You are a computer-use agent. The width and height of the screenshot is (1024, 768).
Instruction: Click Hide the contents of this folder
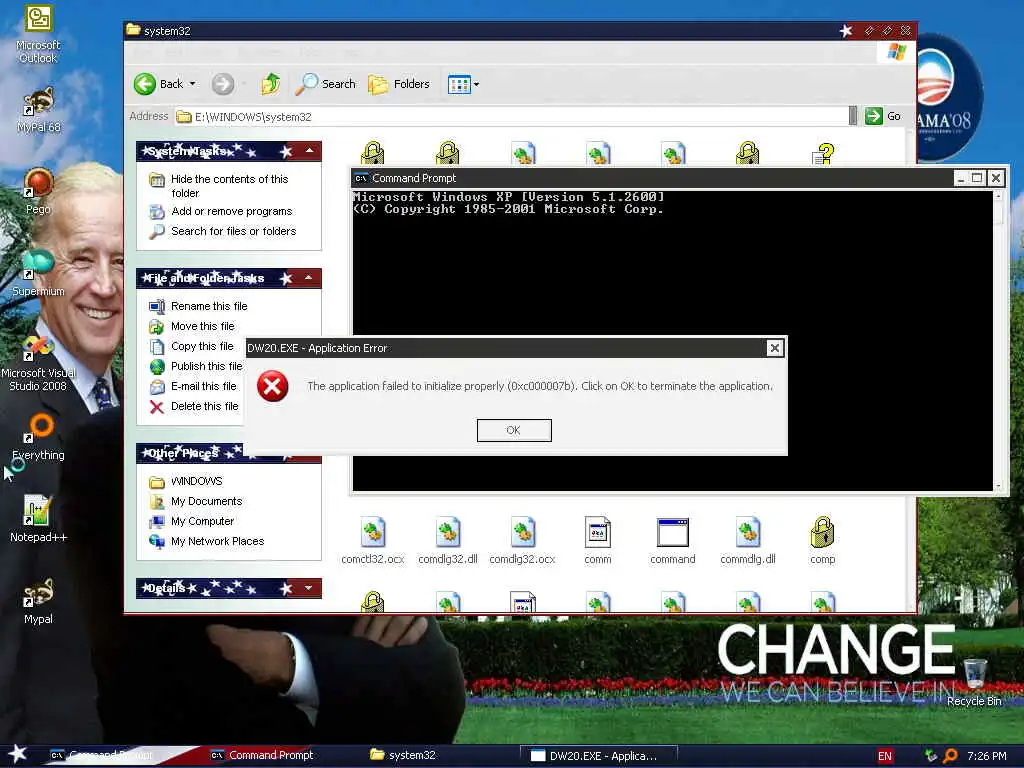click(229, 186)
